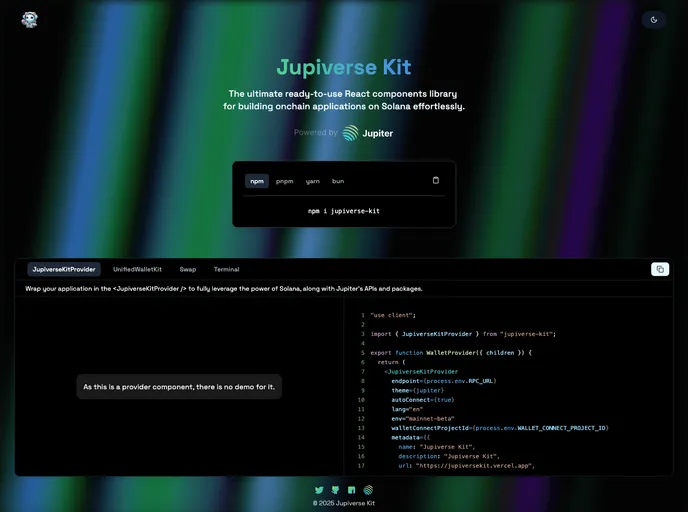Open the npm link in the footer

click(351, 490)
